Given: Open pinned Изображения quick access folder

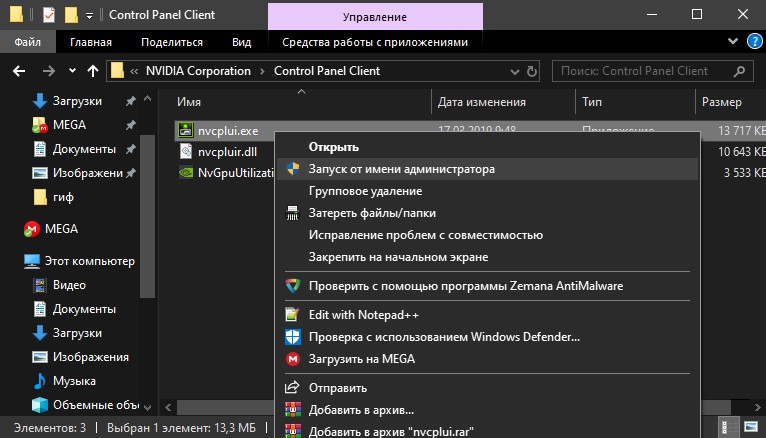Looking at the screenshot, I should [x=87, y=173].
